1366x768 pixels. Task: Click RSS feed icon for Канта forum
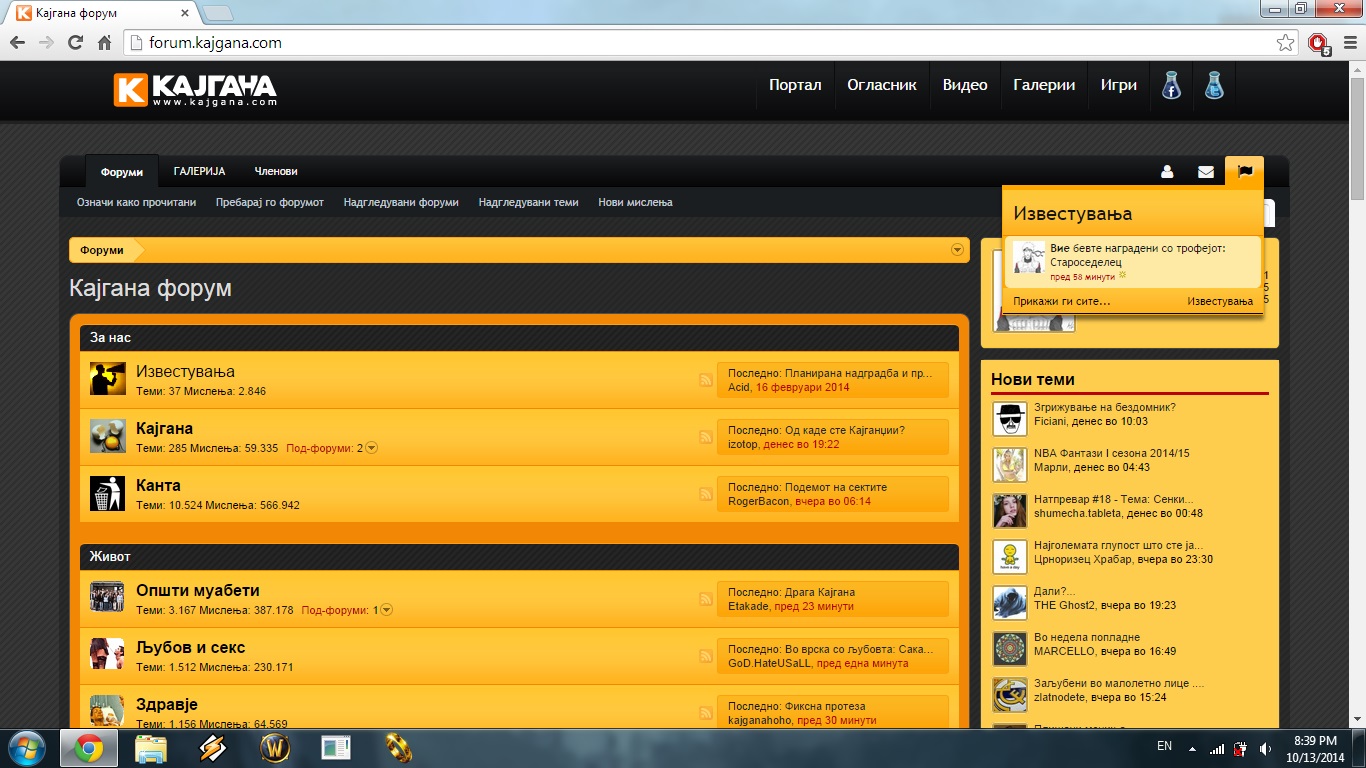[705, 494]
